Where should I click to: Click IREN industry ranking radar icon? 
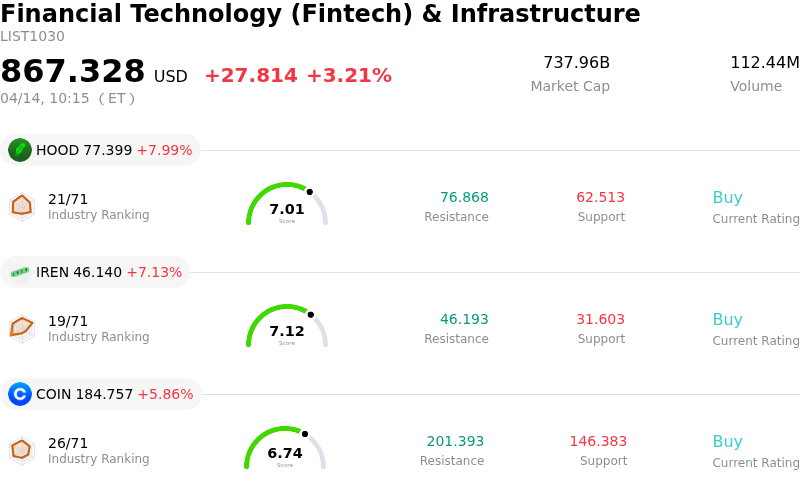(21, 328)
